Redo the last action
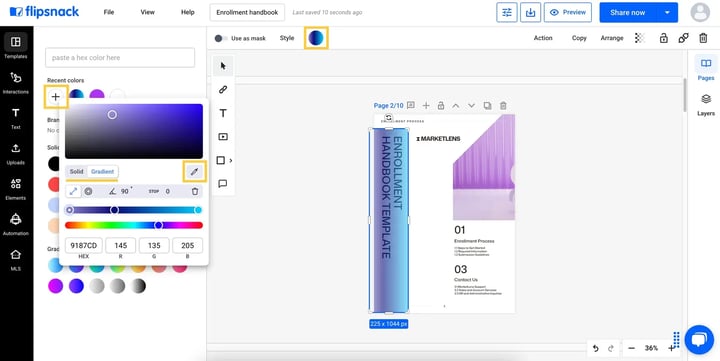Image resolution: width=720 pixels, height=361 pixels. coord(611,349)
